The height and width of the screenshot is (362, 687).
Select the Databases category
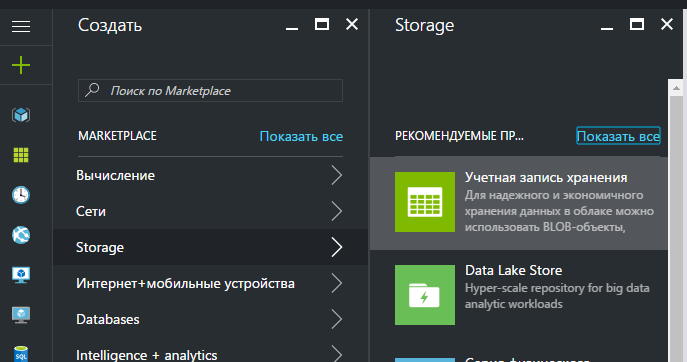[210, 319]
